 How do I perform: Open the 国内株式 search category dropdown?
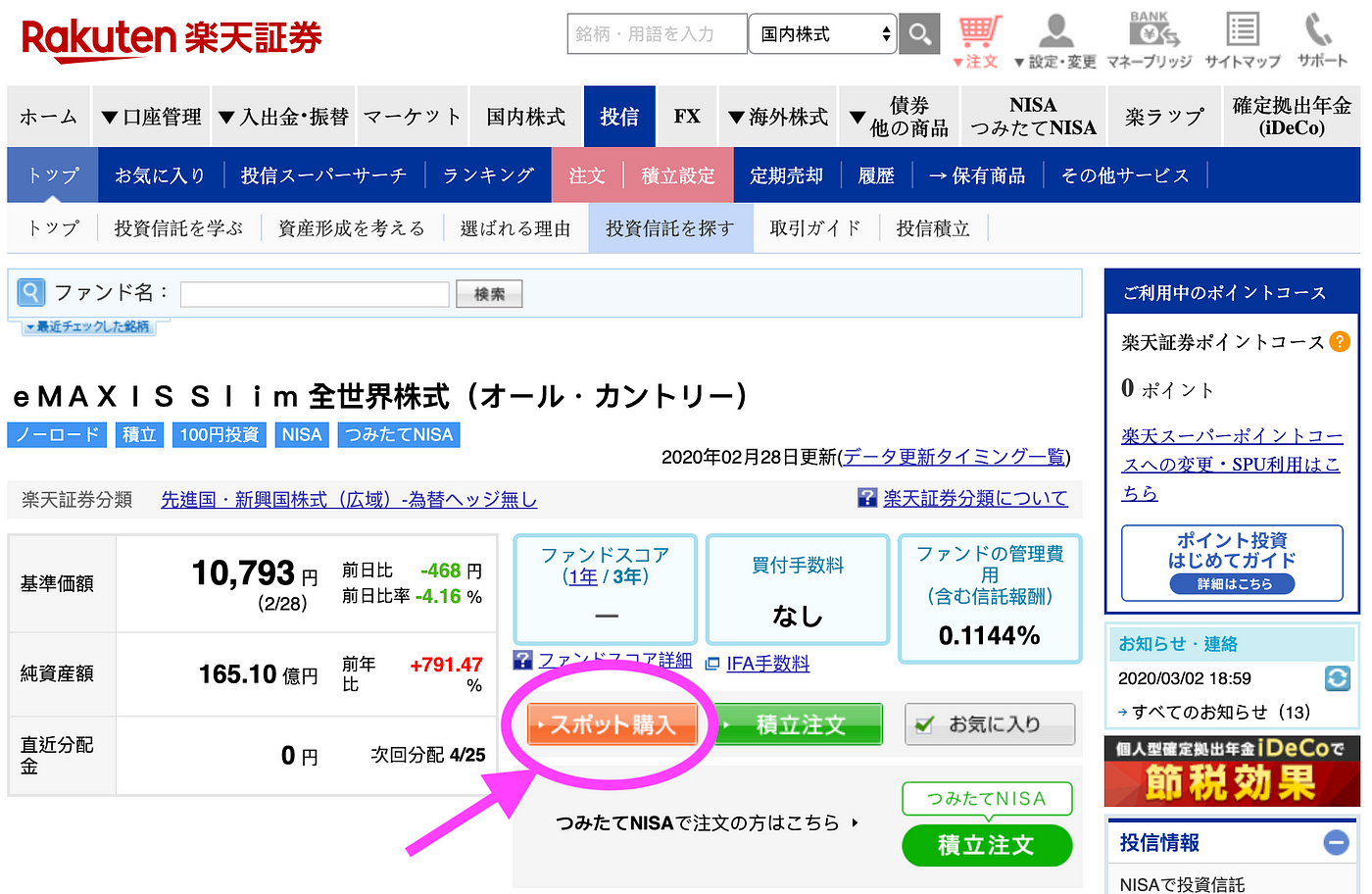[822, 34]
